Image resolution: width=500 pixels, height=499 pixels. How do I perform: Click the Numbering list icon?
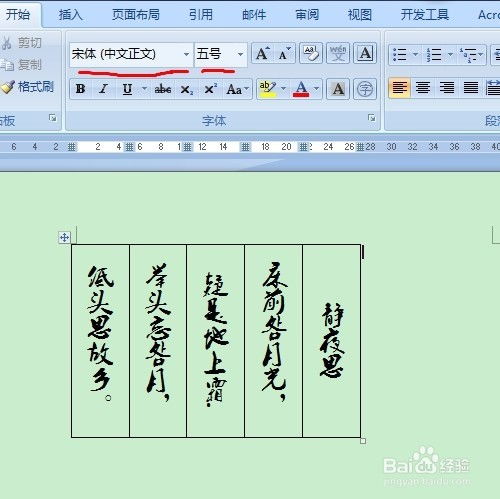click(x=434, y=54)
